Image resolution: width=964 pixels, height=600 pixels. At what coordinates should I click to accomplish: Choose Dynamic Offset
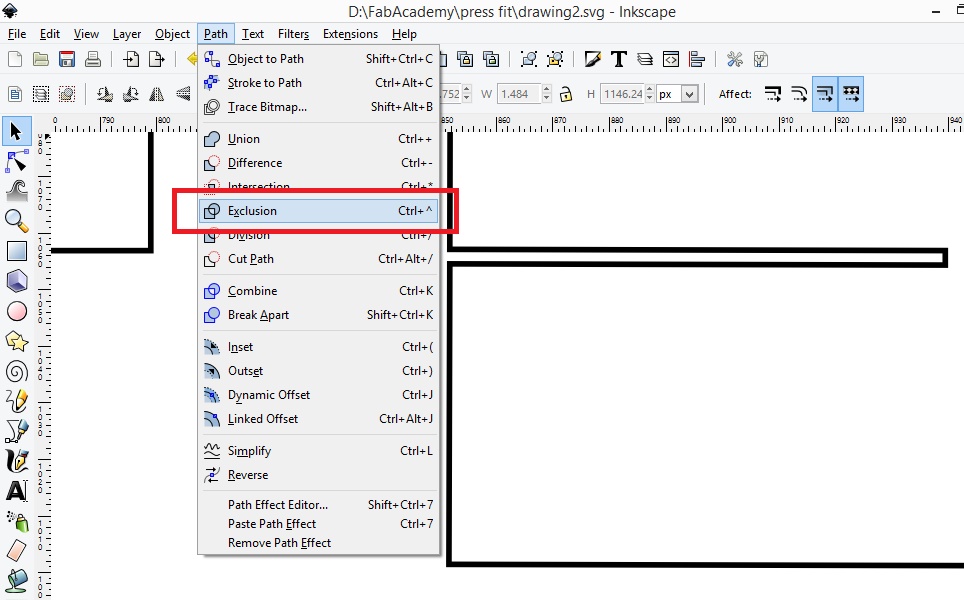point(318,395)
